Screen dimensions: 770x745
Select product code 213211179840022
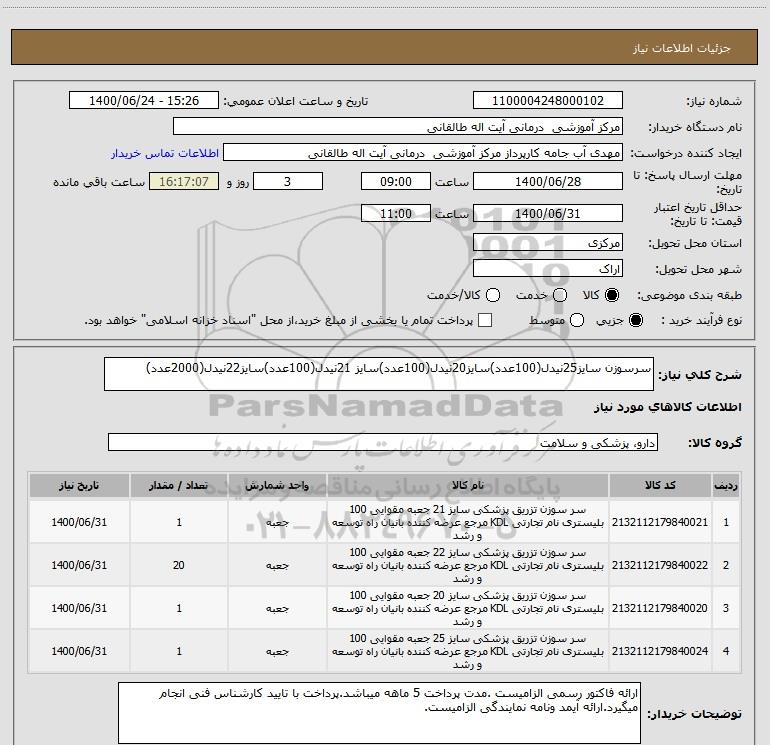[660, 565]
